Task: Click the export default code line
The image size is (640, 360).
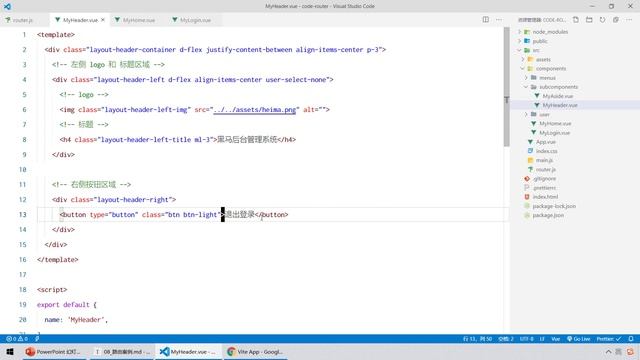Action: click(x=67, y=305)
